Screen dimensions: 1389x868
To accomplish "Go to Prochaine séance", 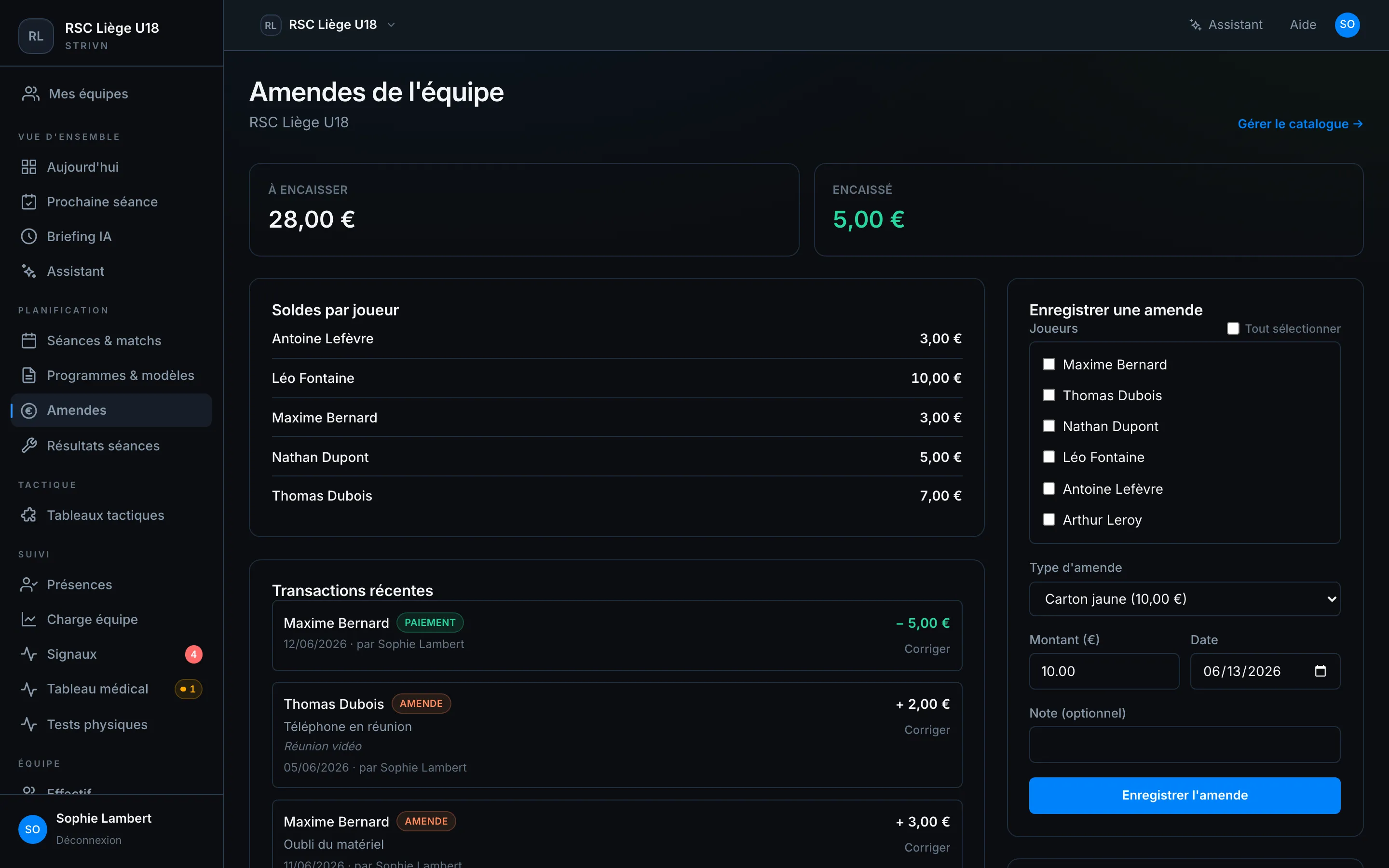I will (111, 202).
